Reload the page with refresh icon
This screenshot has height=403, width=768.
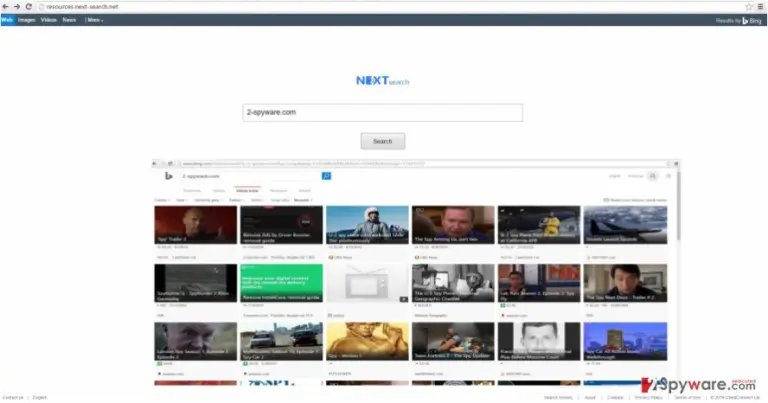(28, 6)
